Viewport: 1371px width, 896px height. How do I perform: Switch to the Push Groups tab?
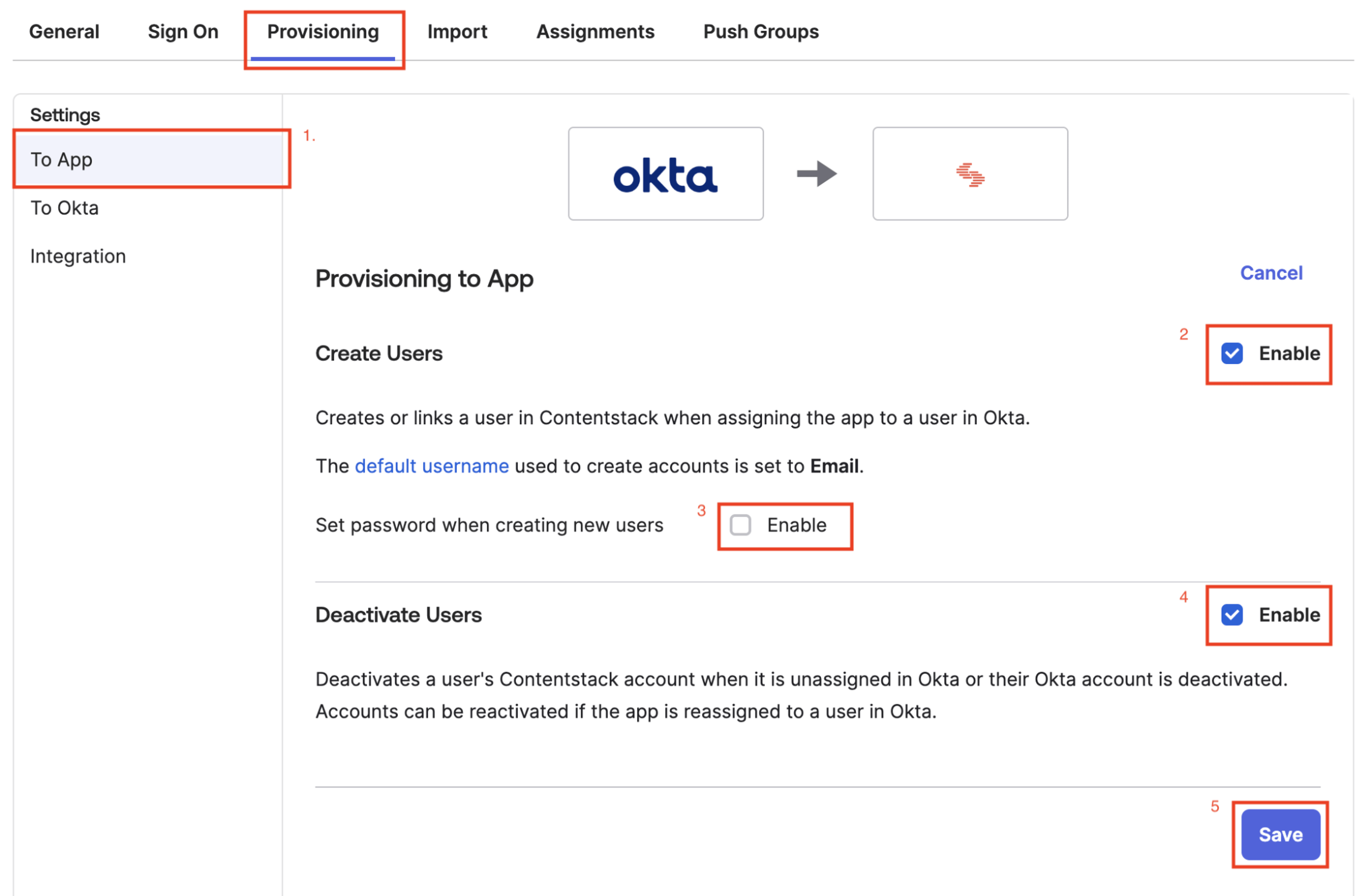point(760,31)
